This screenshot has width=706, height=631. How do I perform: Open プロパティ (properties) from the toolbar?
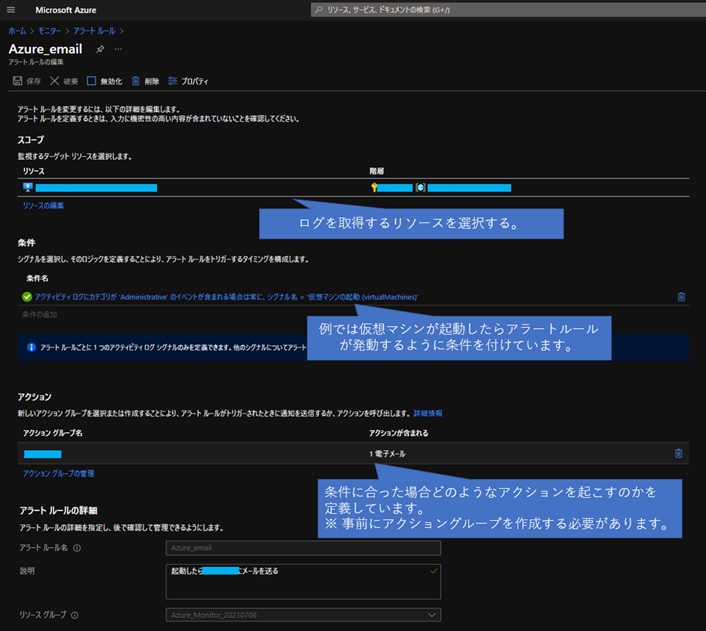pos(188,81)
